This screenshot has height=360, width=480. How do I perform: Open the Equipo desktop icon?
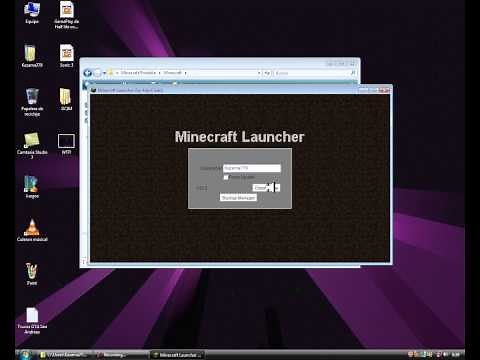pos(32,12)
